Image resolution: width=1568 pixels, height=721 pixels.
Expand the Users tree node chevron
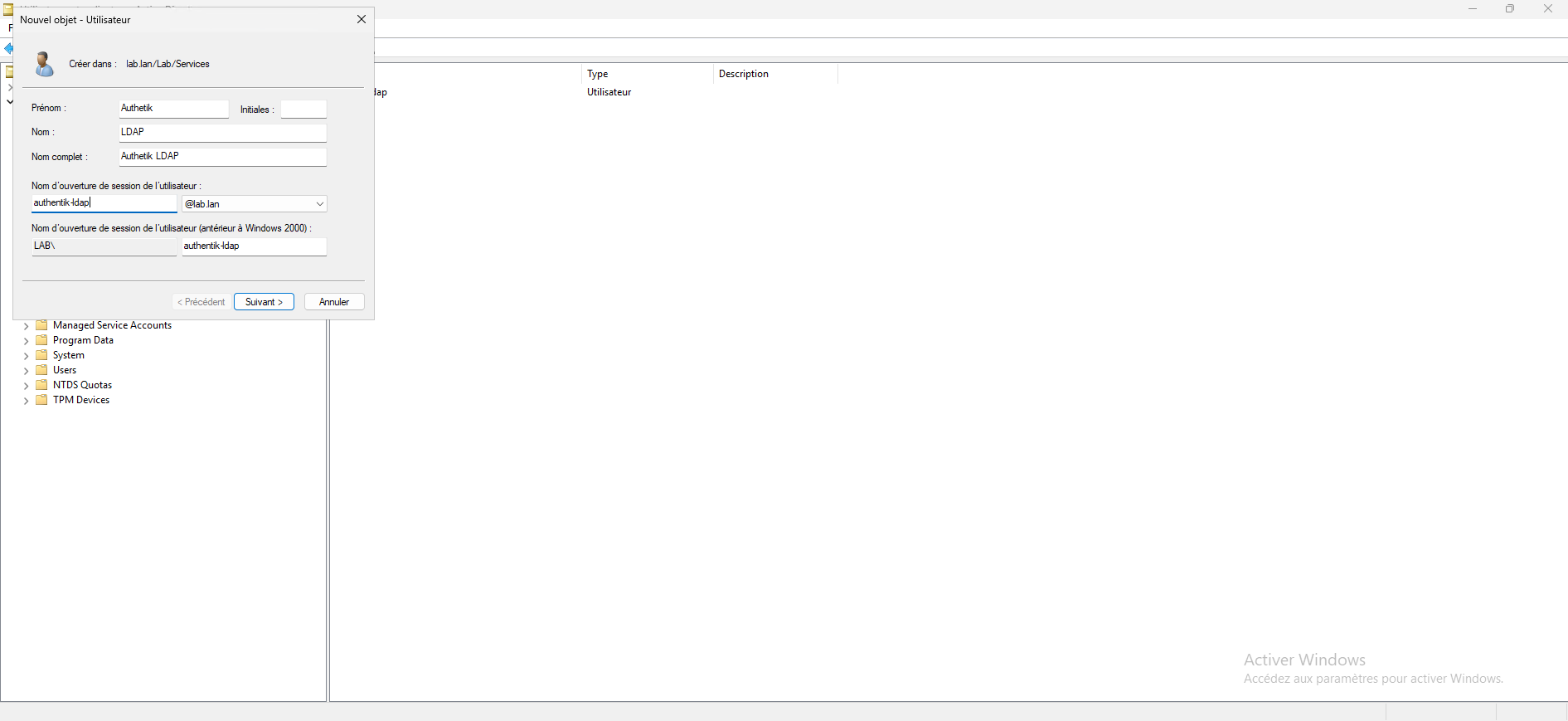point(27,371)
